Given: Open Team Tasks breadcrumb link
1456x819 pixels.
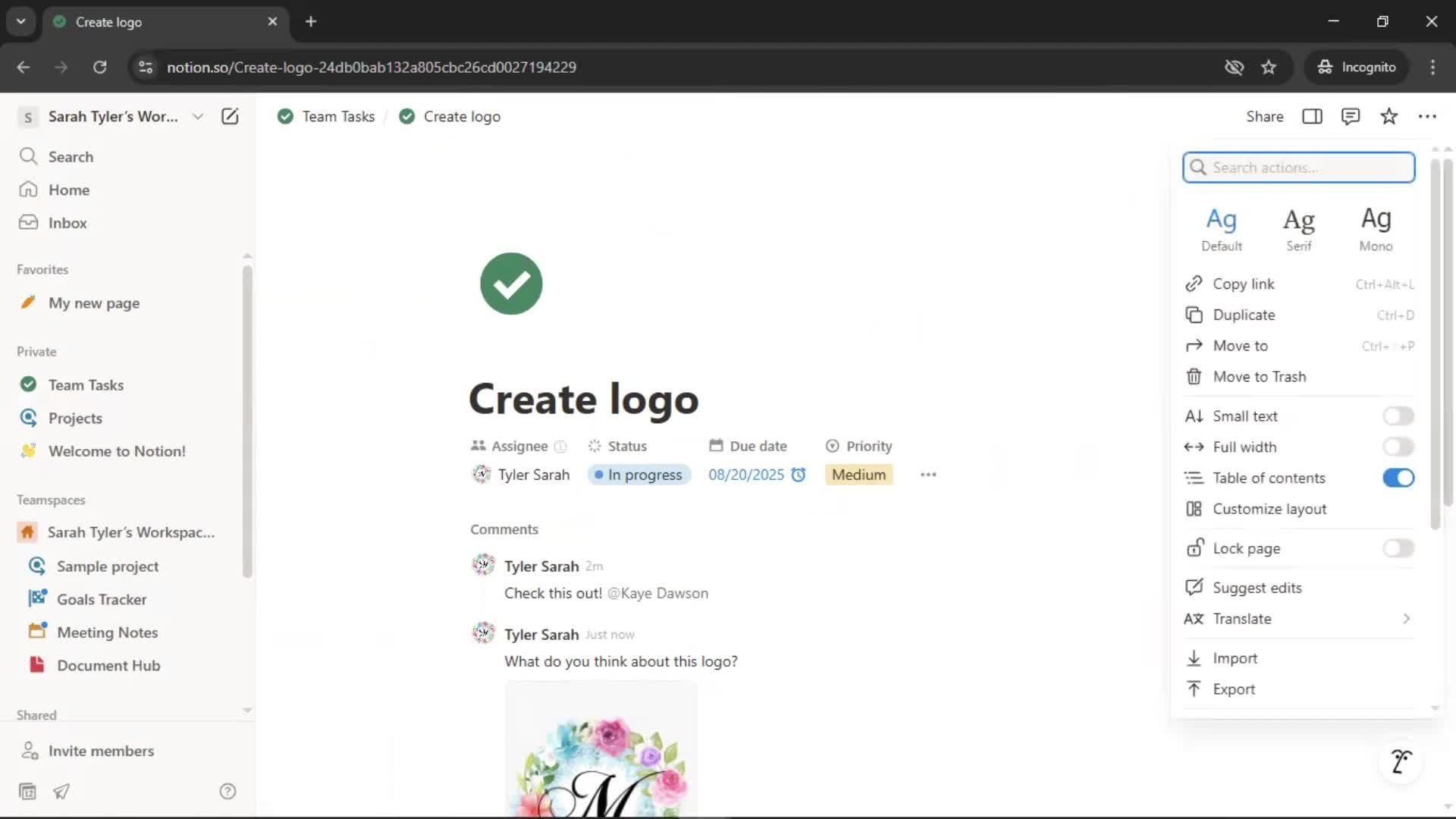Looking at the screenshot, I should (x=327, y=116).
